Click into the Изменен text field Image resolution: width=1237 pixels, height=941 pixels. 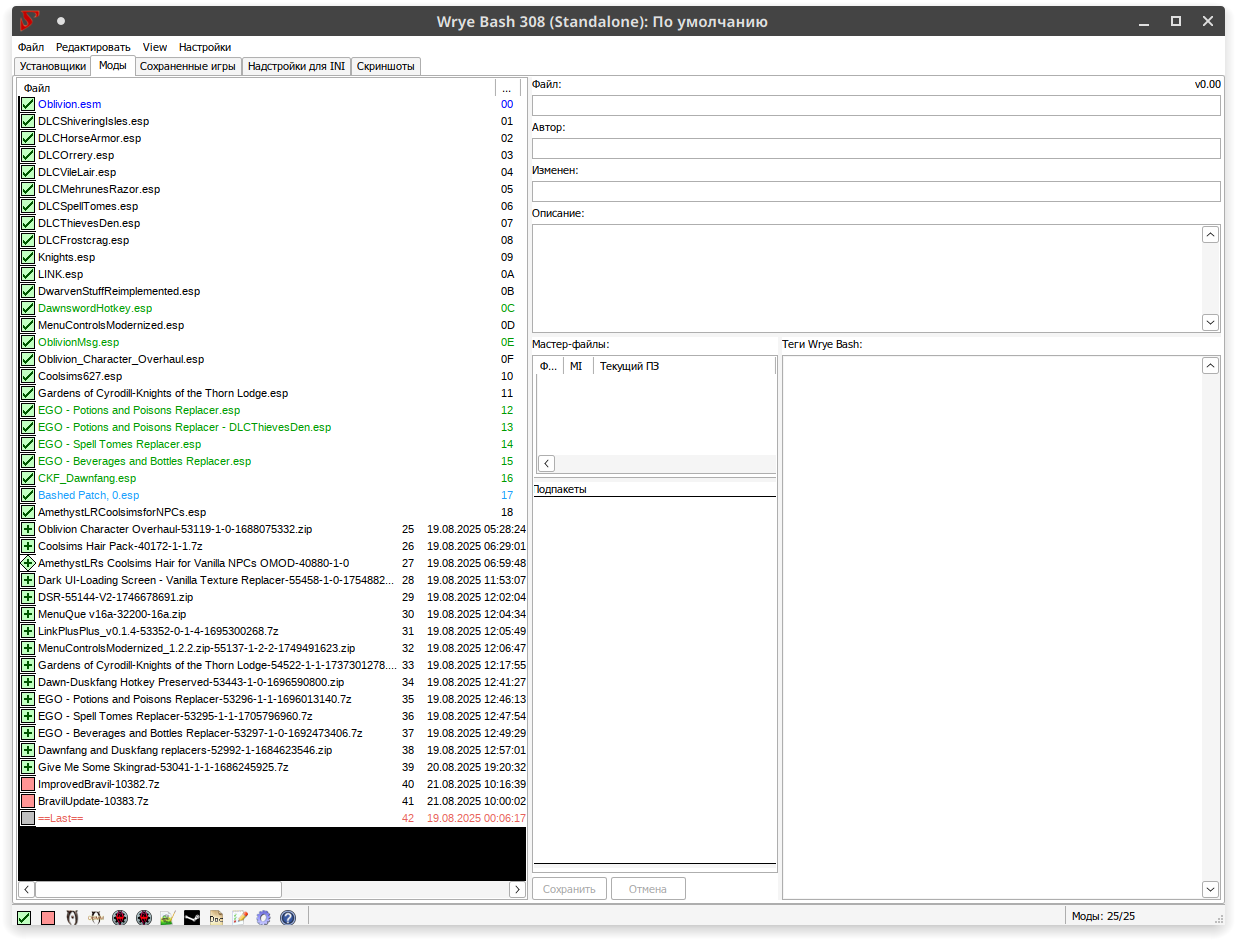tap(876, 191)
